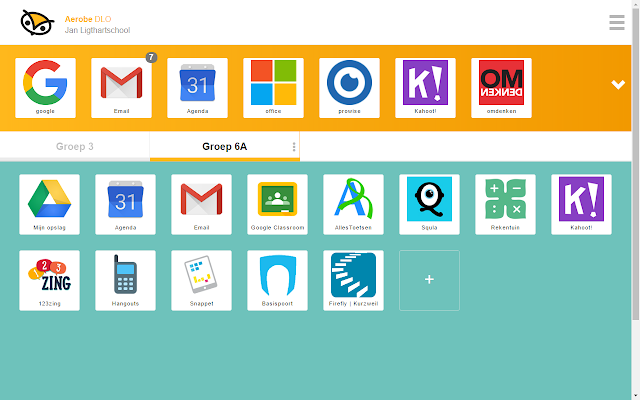Open the Groep 6A tab options menu
The image size is (640, 400).
294,147
